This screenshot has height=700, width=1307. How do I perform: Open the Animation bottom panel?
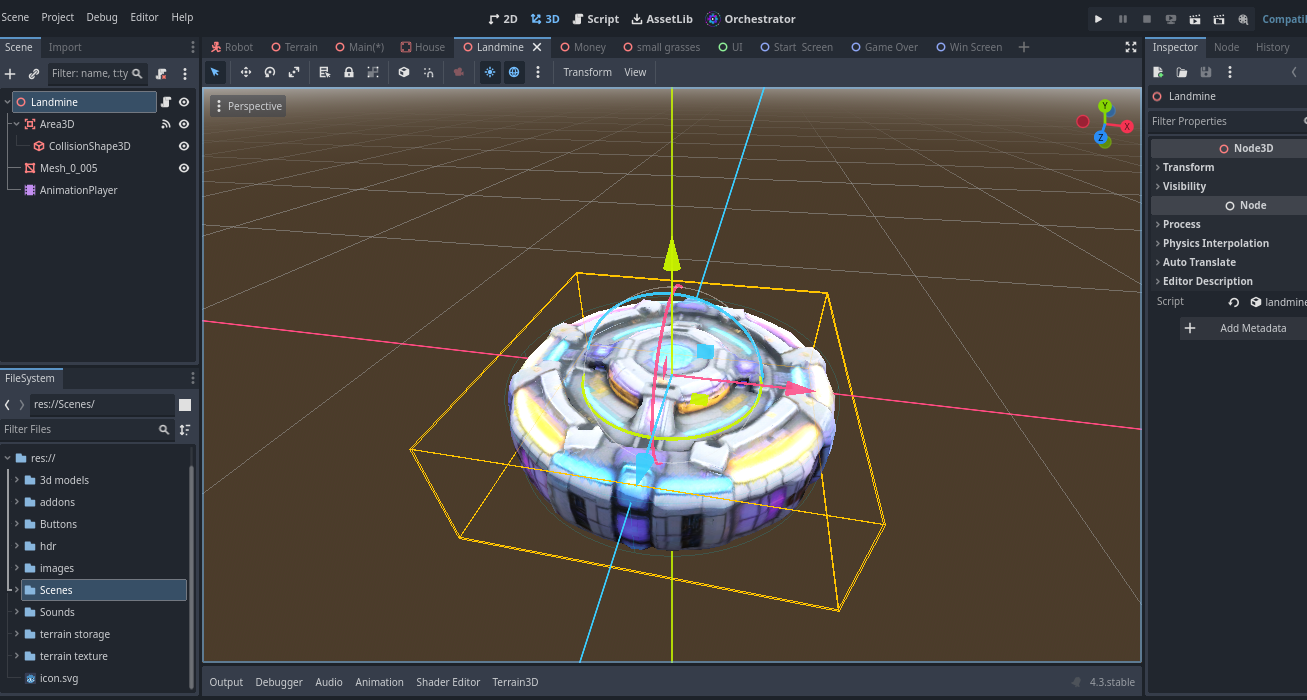coord(379,682)
